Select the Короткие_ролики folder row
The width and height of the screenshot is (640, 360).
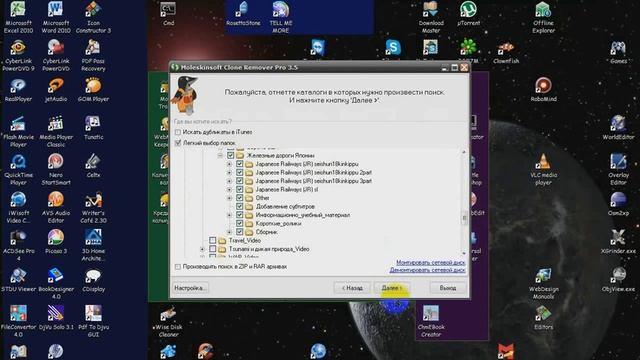(x=278, y=223)
